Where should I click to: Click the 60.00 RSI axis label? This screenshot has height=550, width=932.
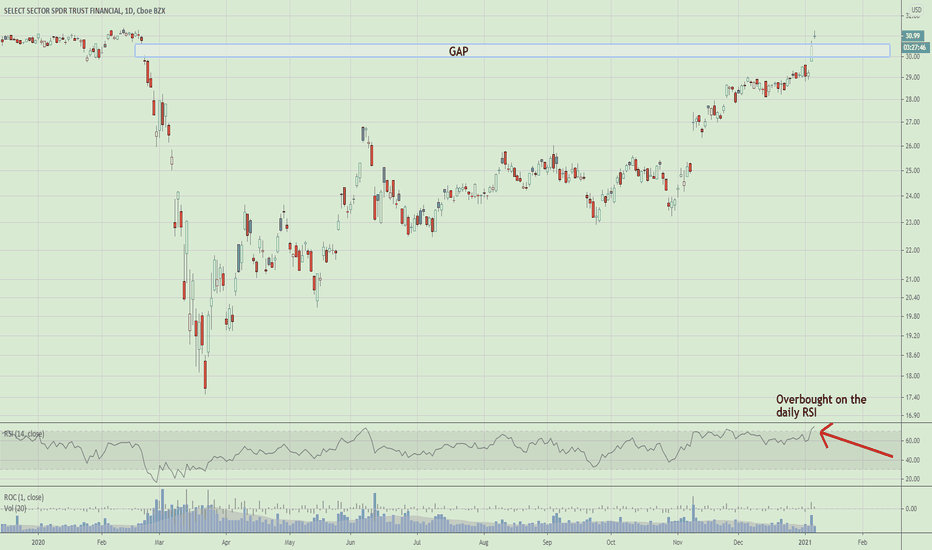pos(912,441)
